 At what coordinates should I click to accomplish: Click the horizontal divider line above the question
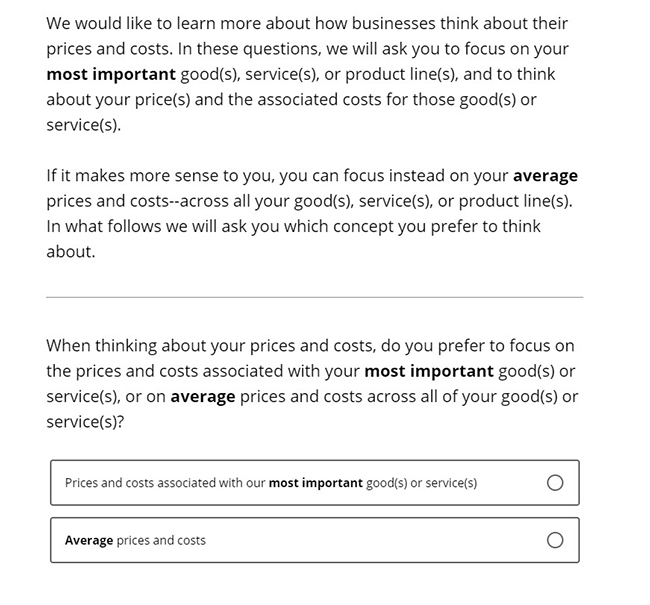[315, 297]
